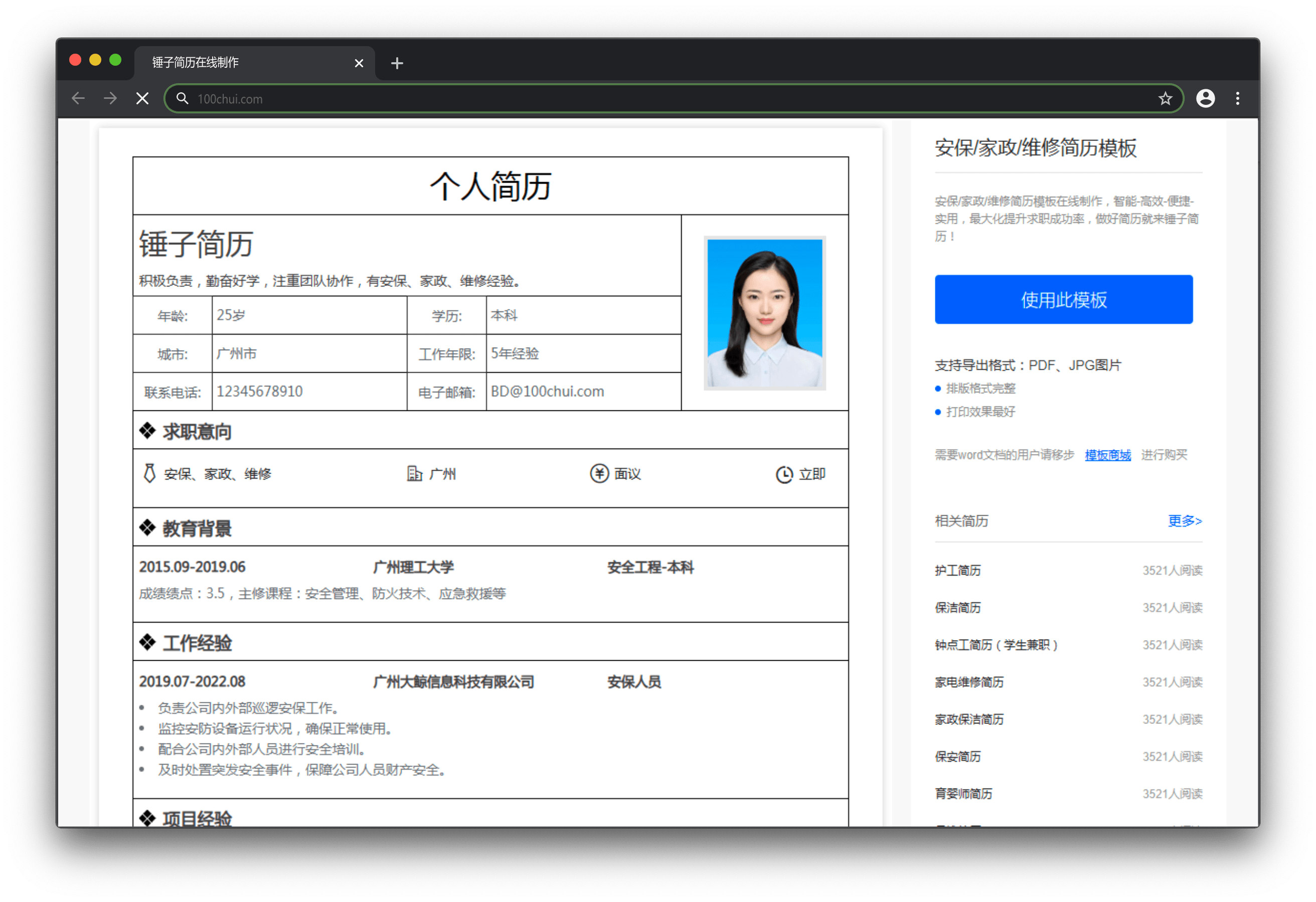Click the 排版格式完整 bullet item

(980, 389)
